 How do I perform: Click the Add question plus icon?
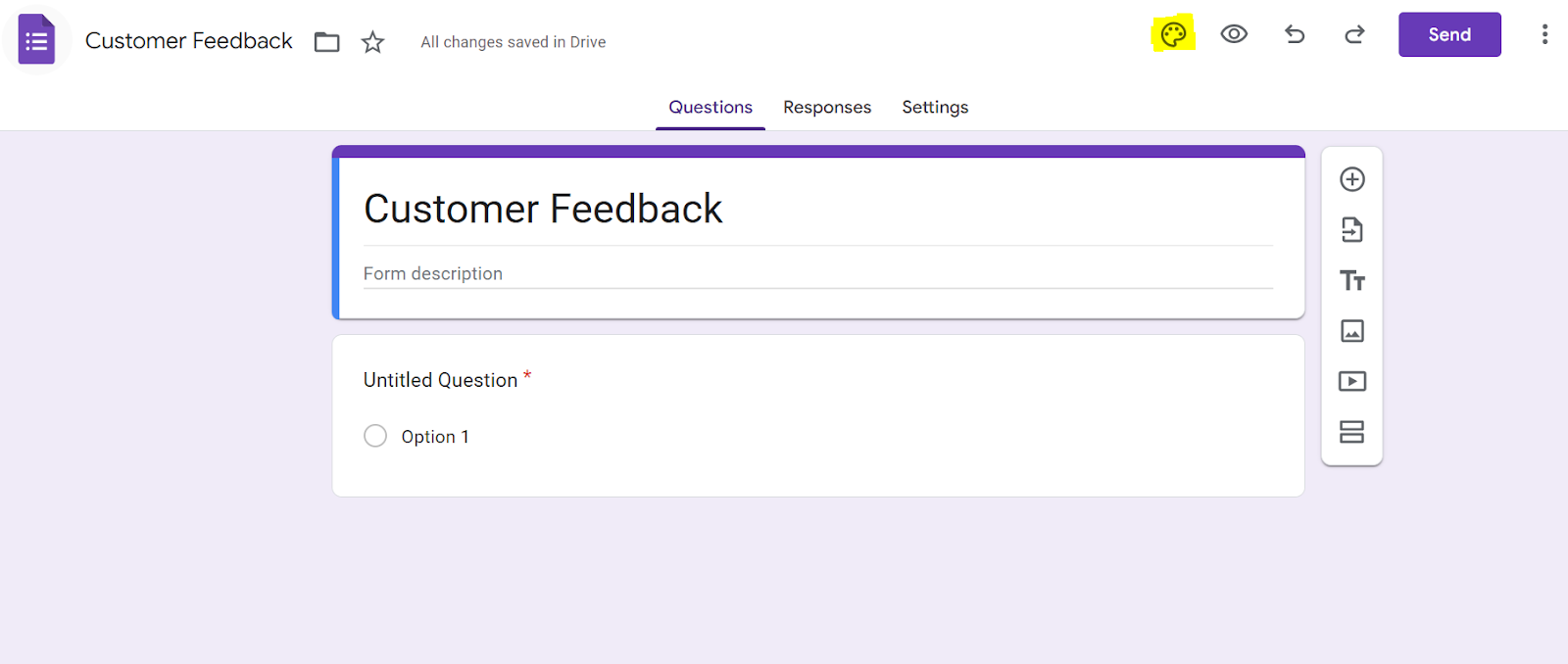(1352, 179)
